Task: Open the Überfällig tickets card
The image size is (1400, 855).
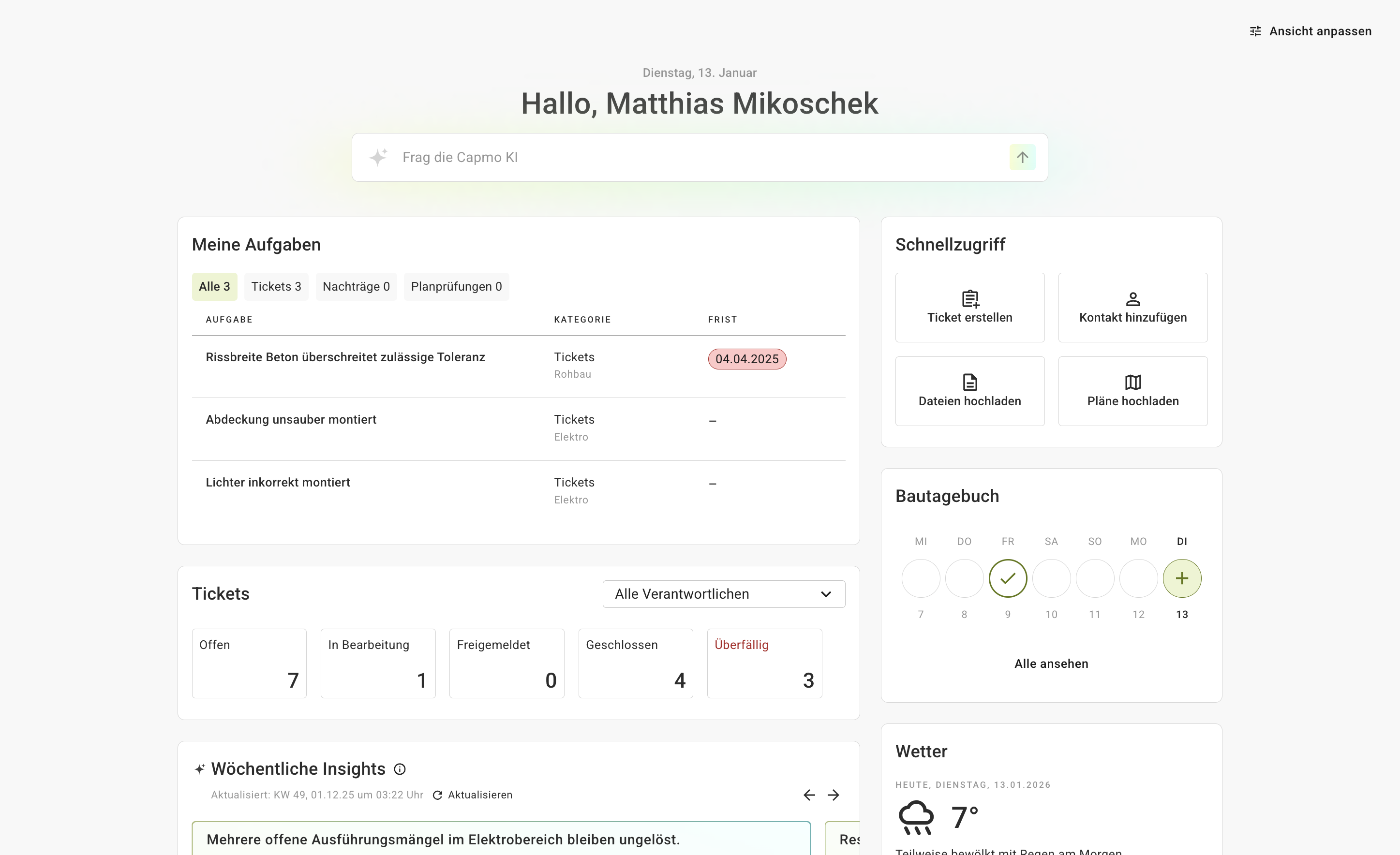Action: (764, 663)
